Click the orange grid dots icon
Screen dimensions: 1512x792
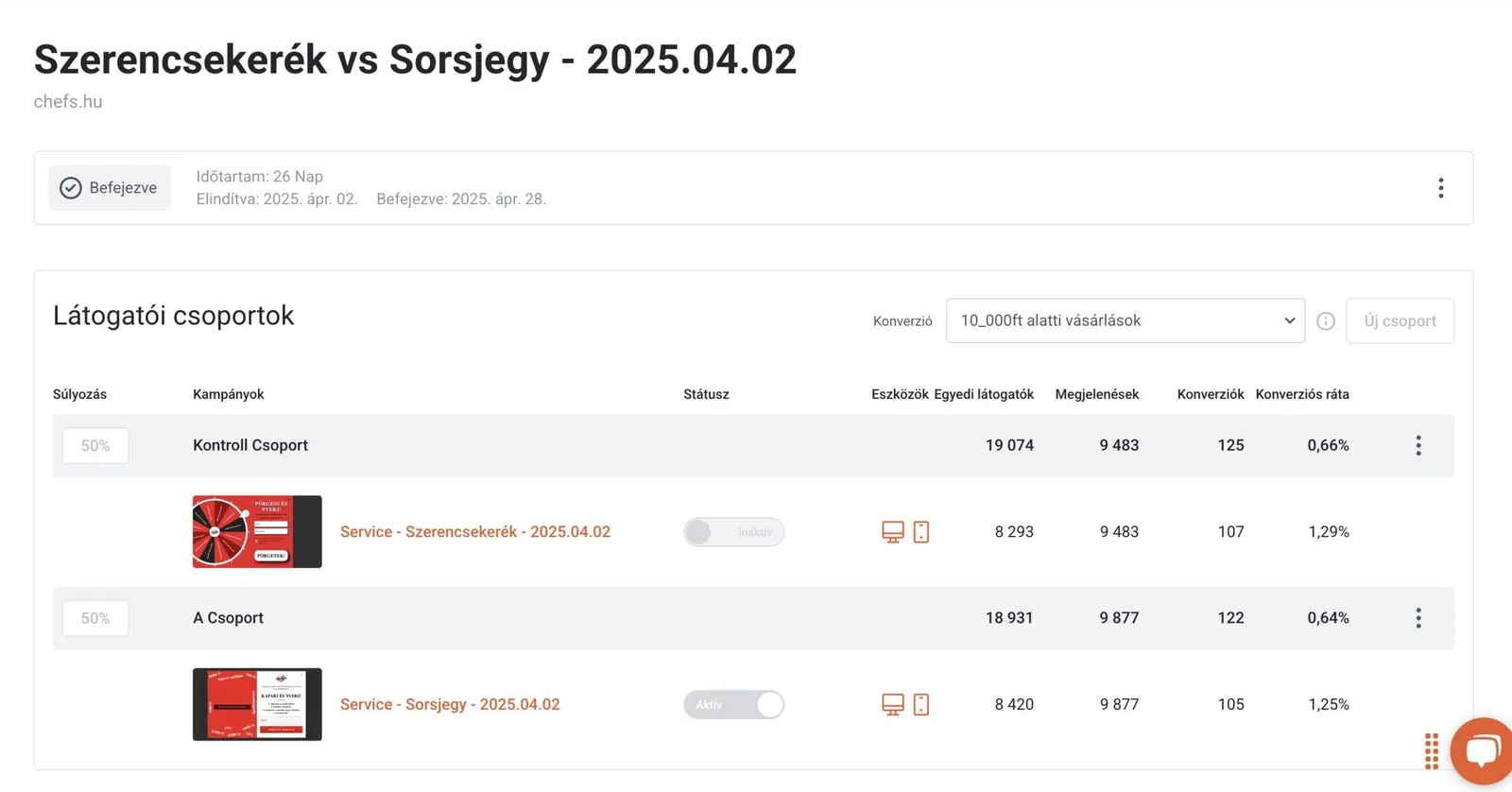(1432, 751)
